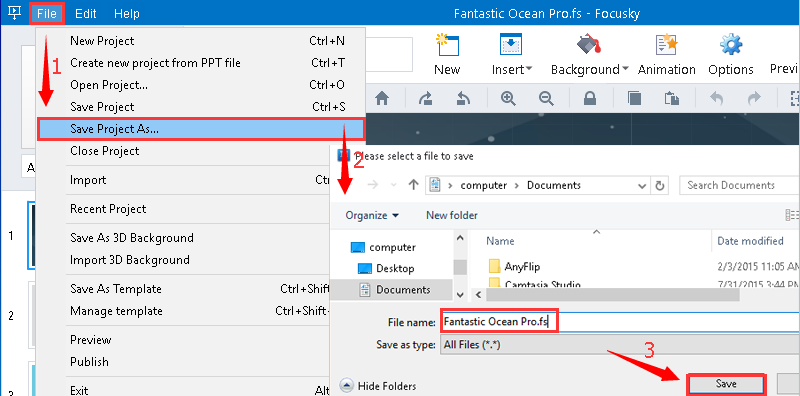
Task: Expand recent locations chevron in save dialog
Action: tap(394, 185)
